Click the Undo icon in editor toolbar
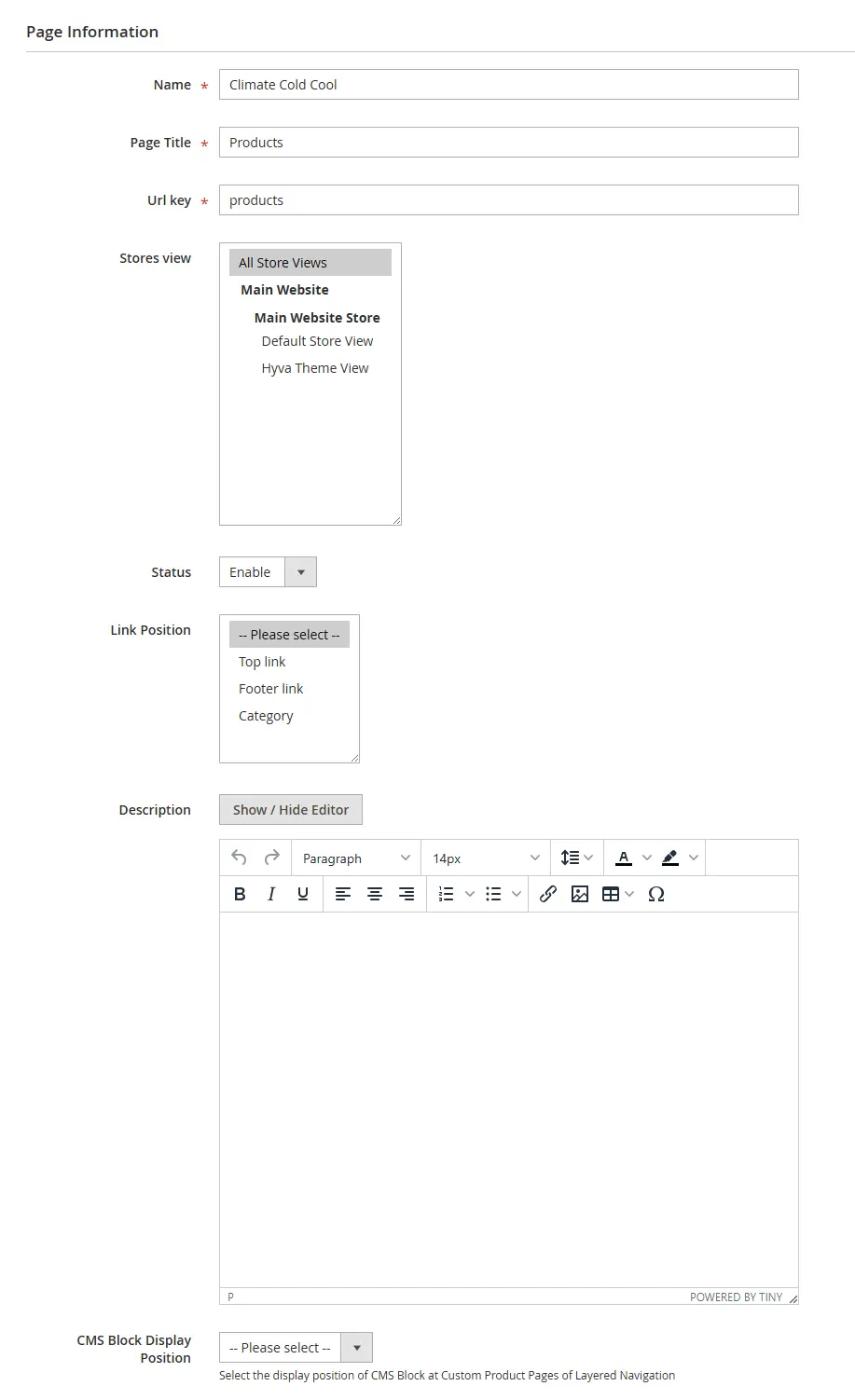Image resolution: width=855 pixels, height=1400 pixels. pos(239,858)
